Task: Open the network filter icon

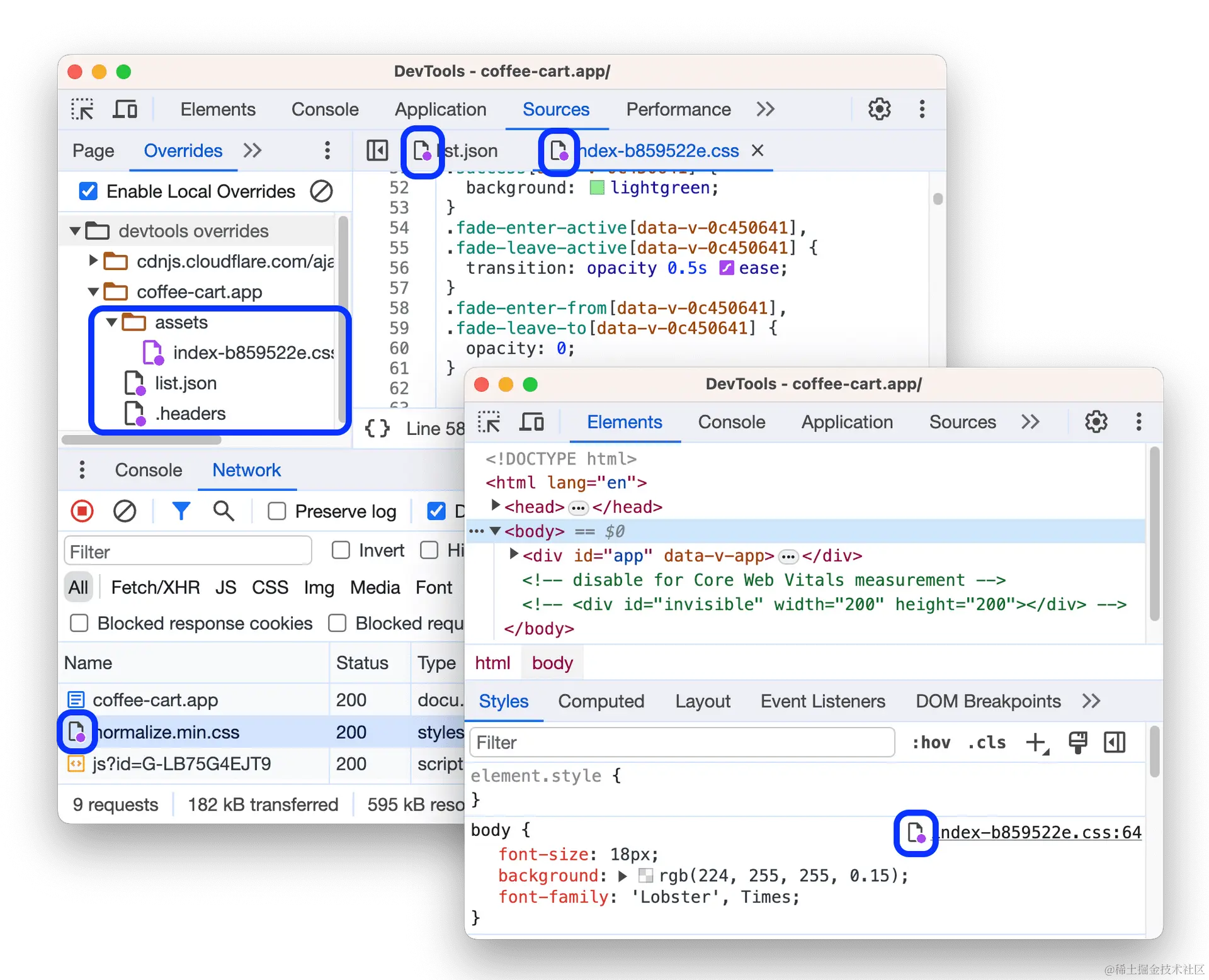Action: coord(181,510)
